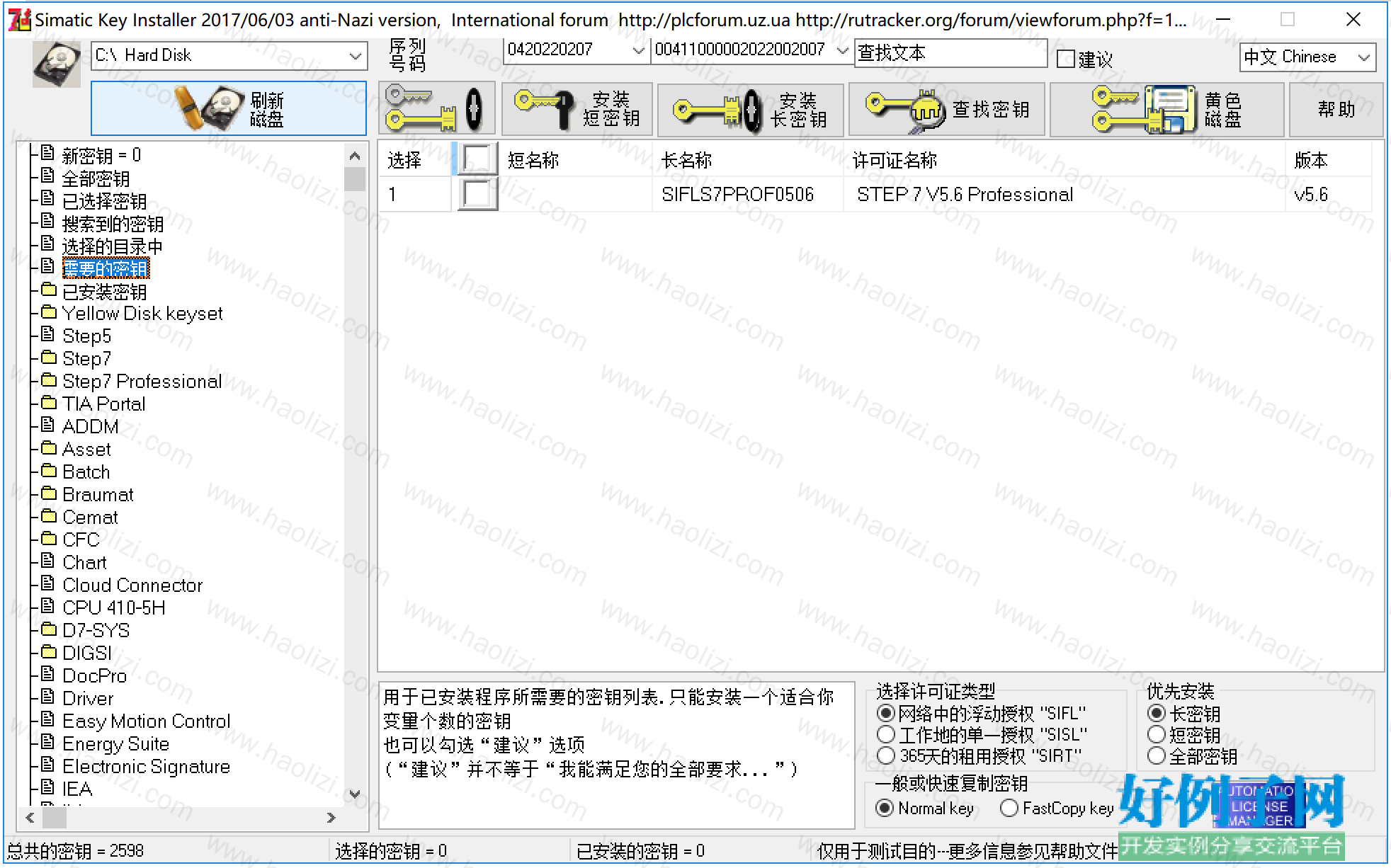Image resolution: width=1391 pixels, height=868 pixels.
Task: Click the search text (查找文本) input field
Action: pyautogui.click(x=950, y=53)
